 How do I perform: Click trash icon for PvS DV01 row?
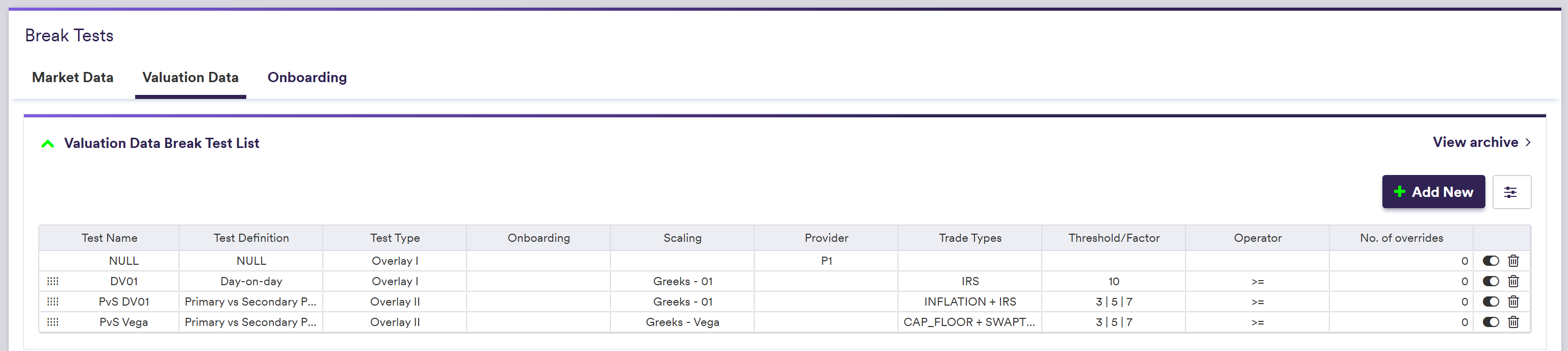(x=1513, y=302)
